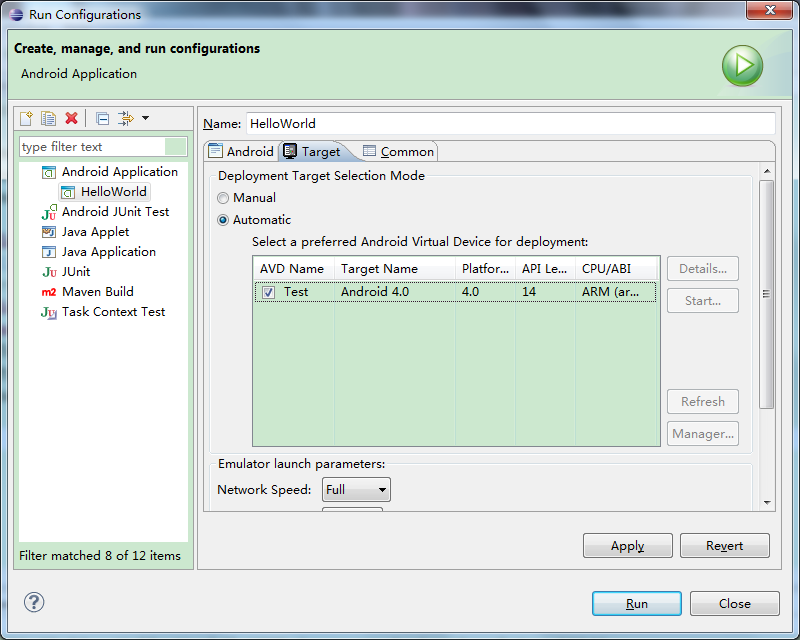Click the type filter text field
800x640 pixels.
(103, 147)
